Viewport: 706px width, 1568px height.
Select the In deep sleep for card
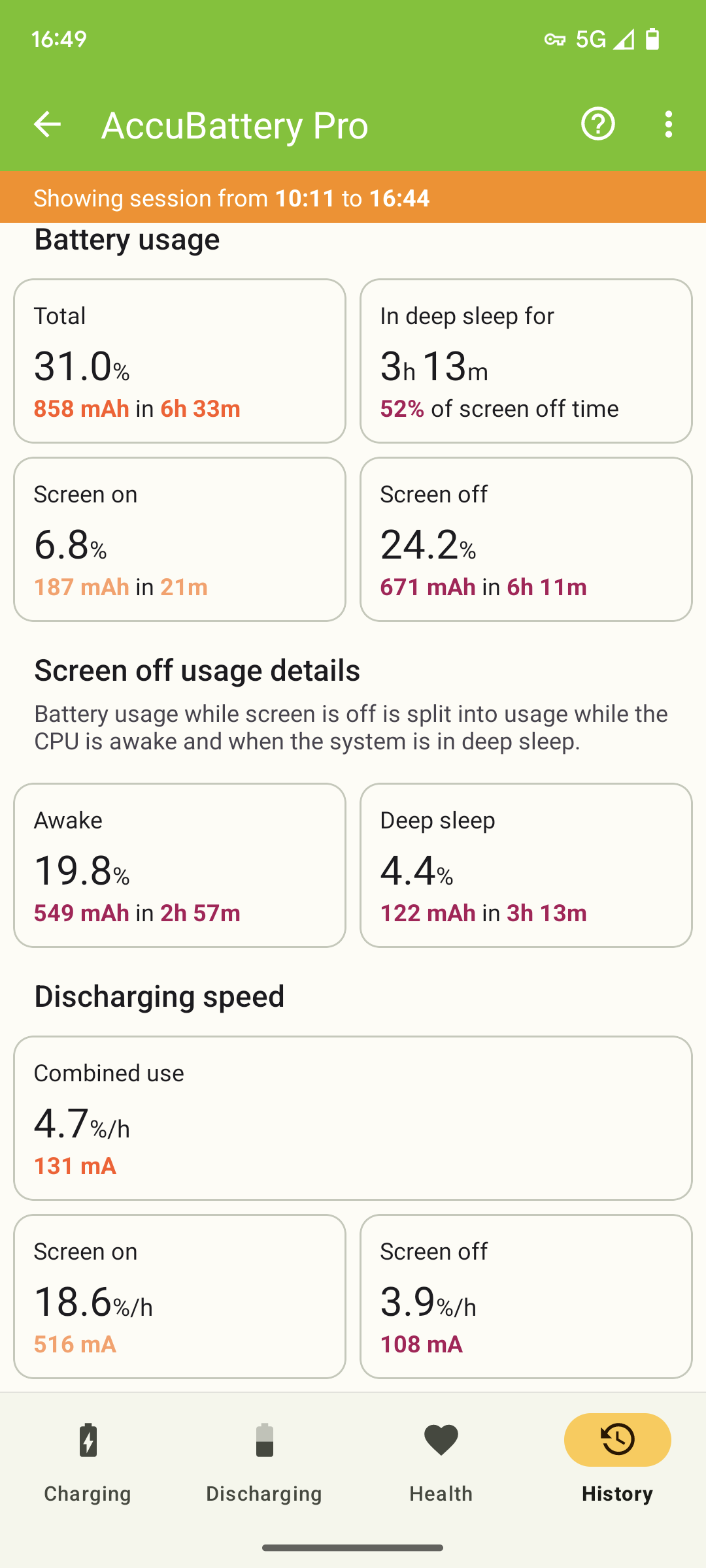point(526,361)
